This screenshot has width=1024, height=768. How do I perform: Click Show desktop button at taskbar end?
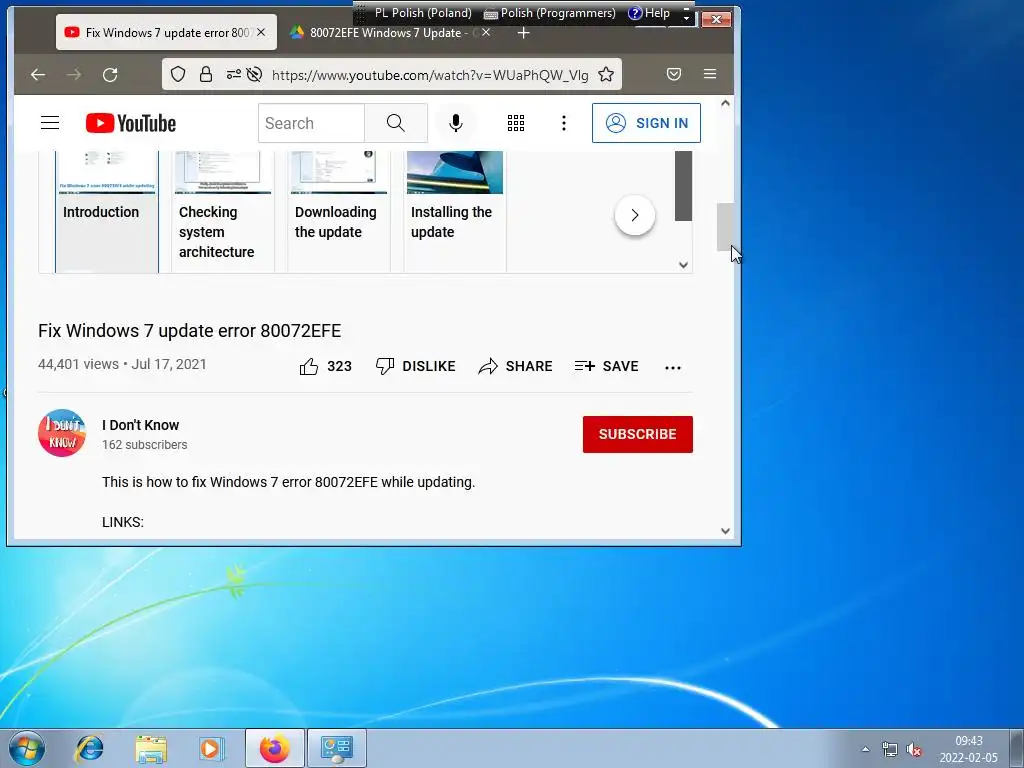1017,748
